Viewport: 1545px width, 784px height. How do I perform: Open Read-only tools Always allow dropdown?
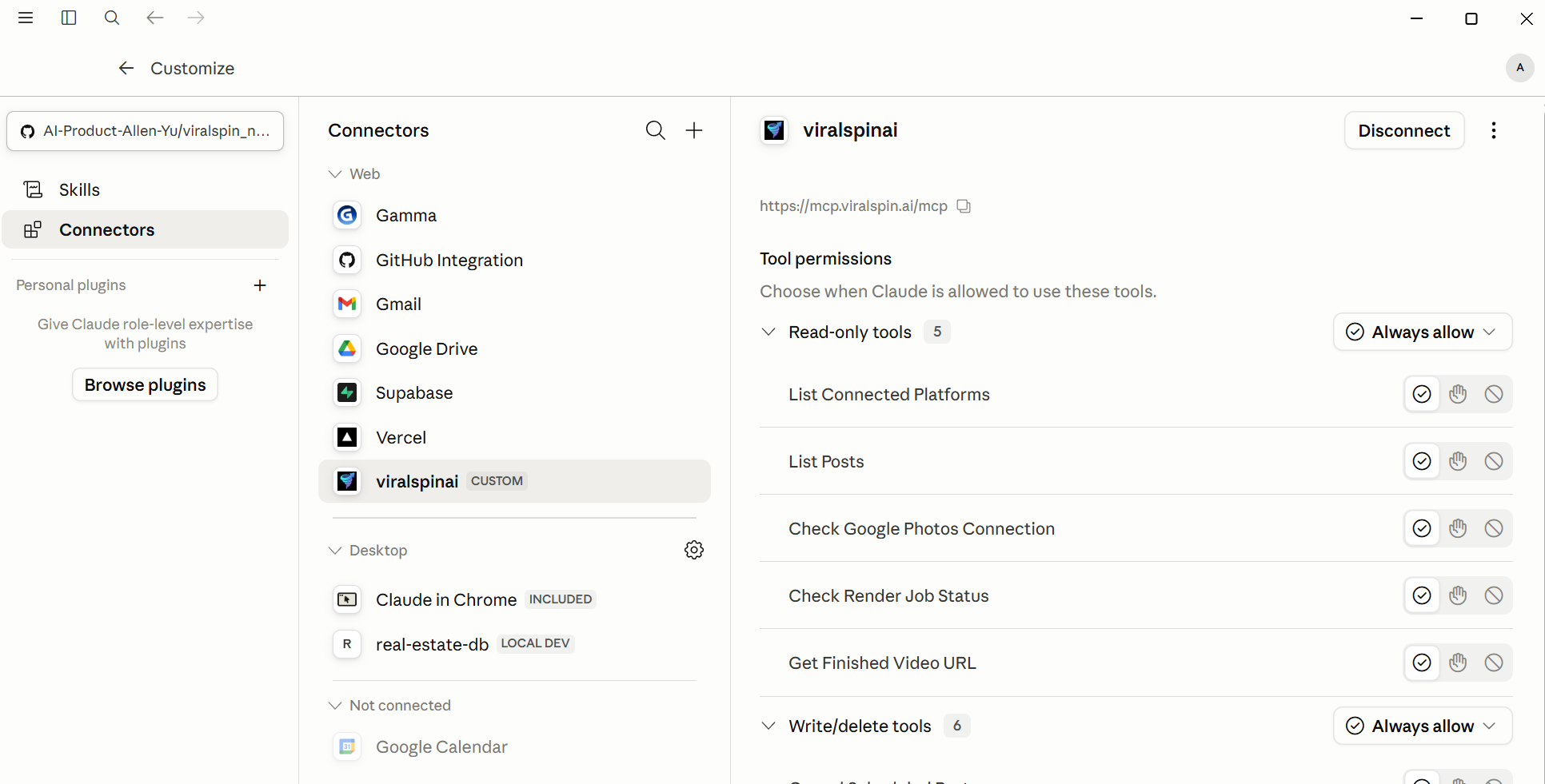1423,332
